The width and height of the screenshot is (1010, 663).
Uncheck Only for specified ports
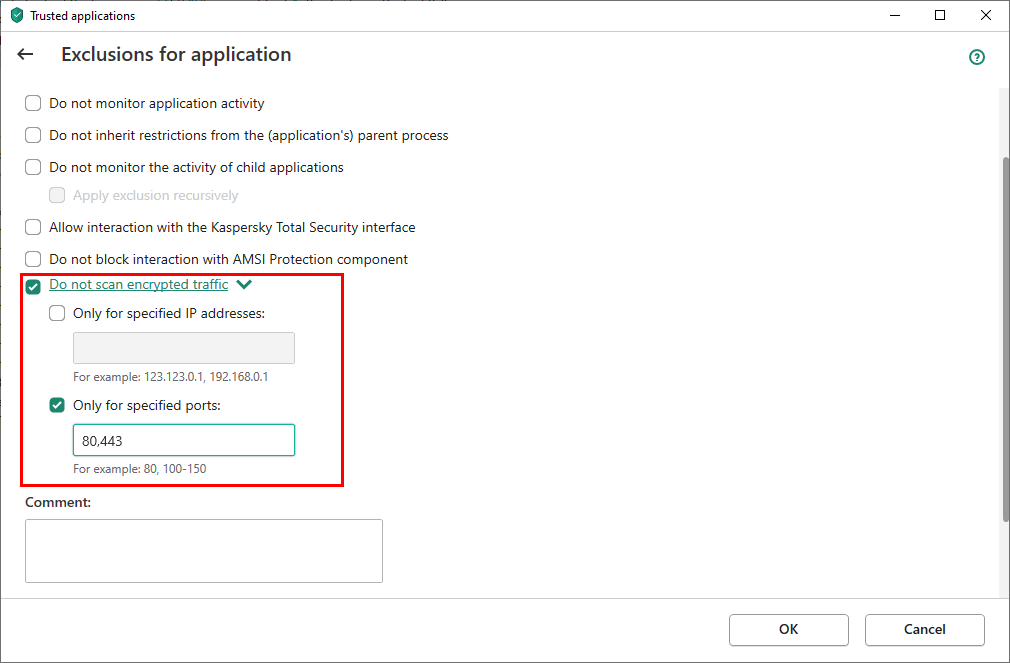coord(57,405)
